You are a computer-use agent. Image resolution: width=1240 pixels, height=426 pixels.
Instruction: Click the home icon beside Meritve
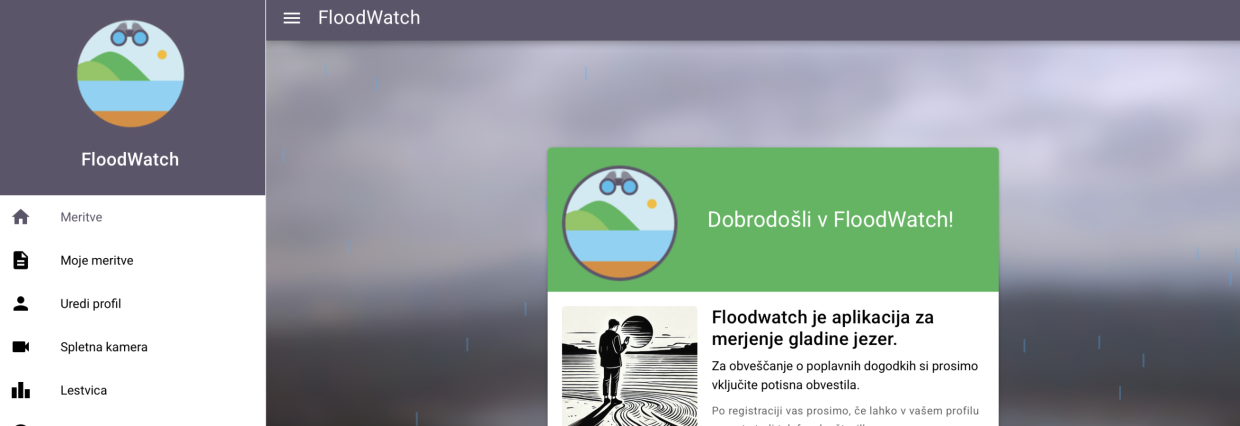(x=20, y=217)
